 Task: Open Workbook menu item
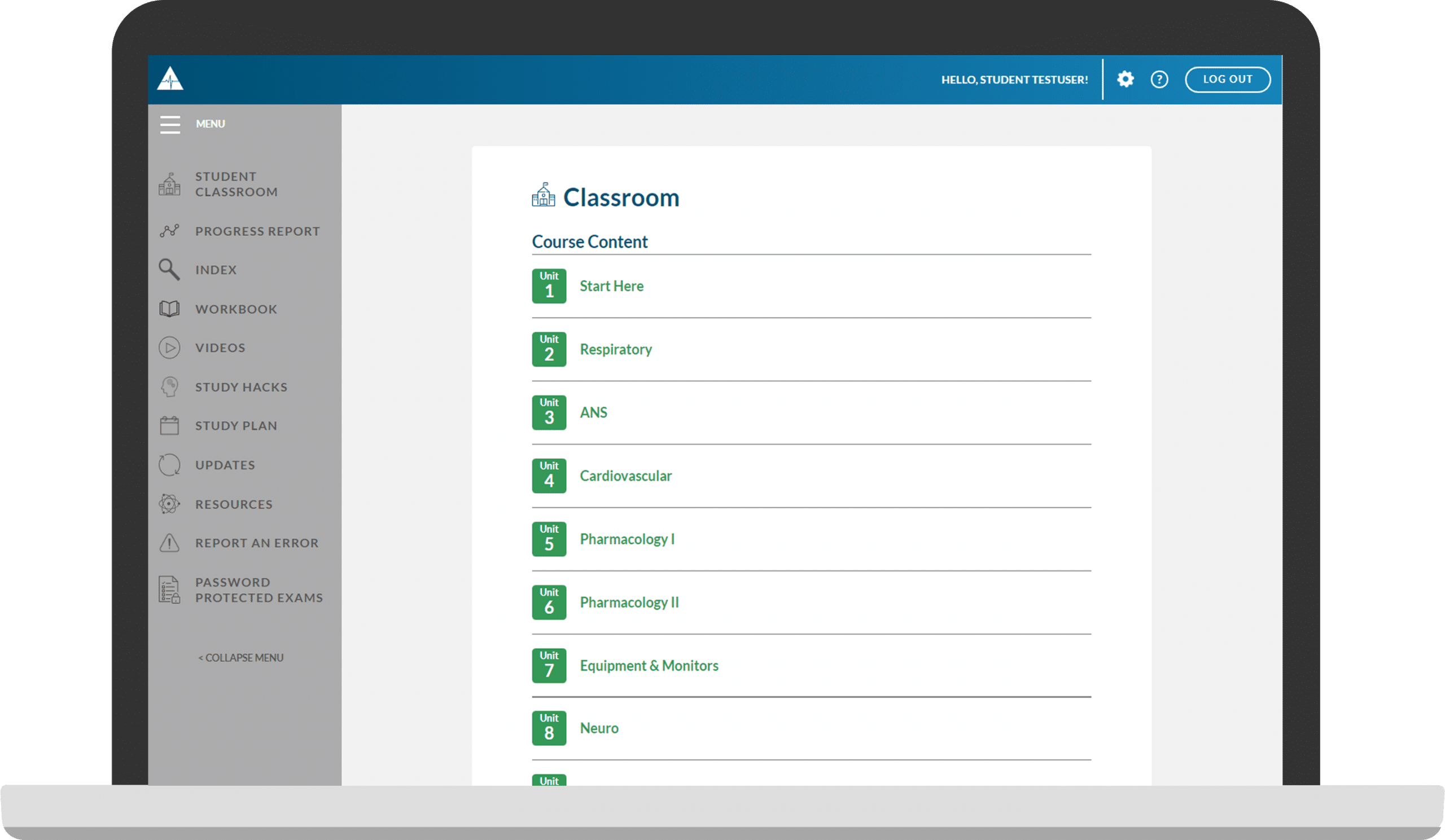[x=237, y=309]
